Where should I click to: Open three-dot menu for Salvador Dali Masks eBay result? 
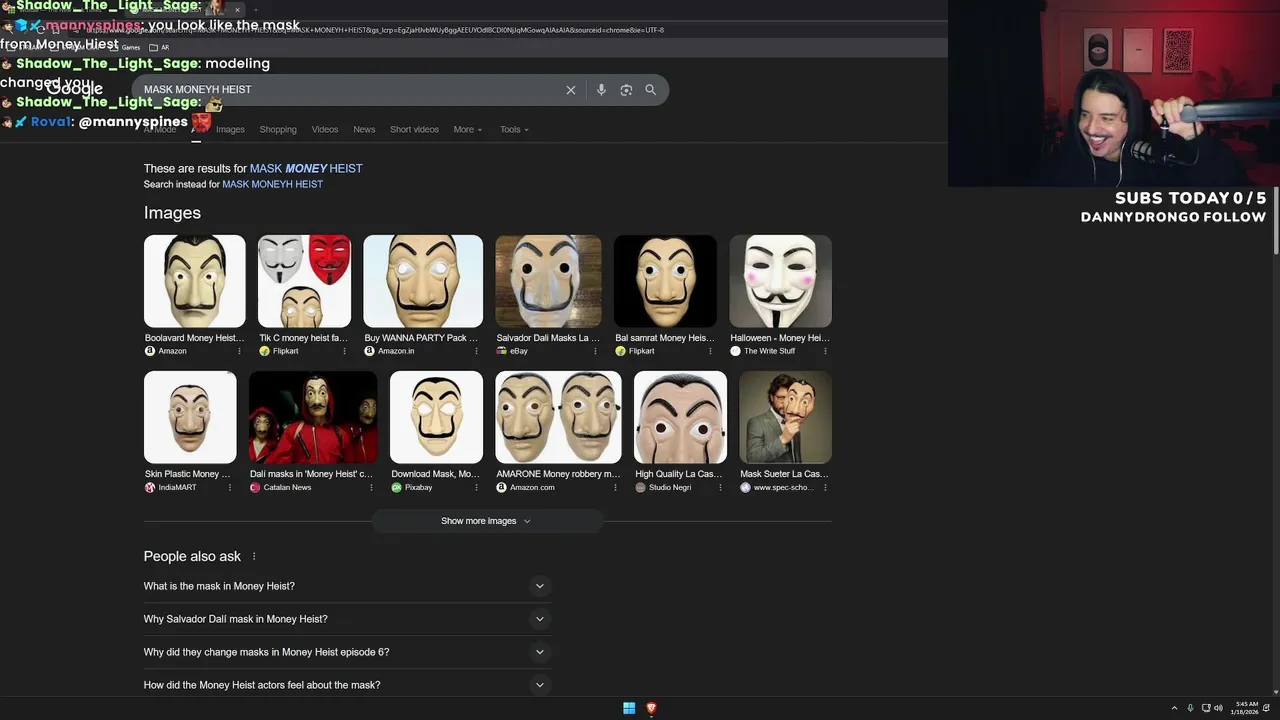[595, 351]
